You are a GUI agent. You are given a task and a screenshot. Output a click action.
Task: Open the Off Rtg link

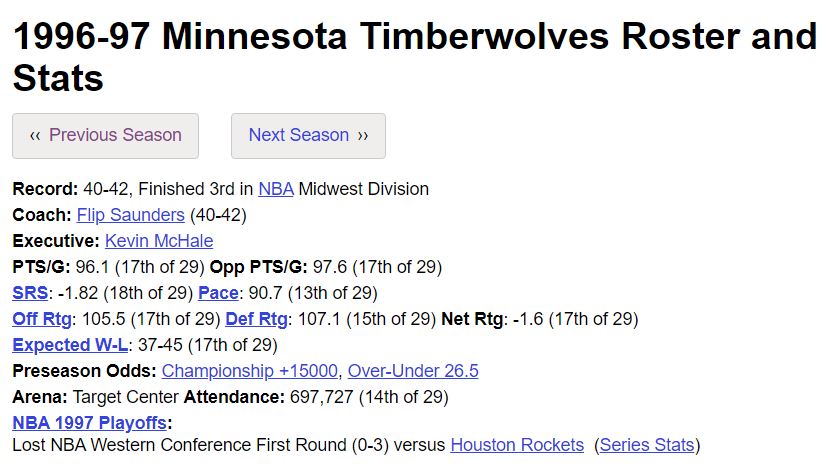[x=42, y=319]
